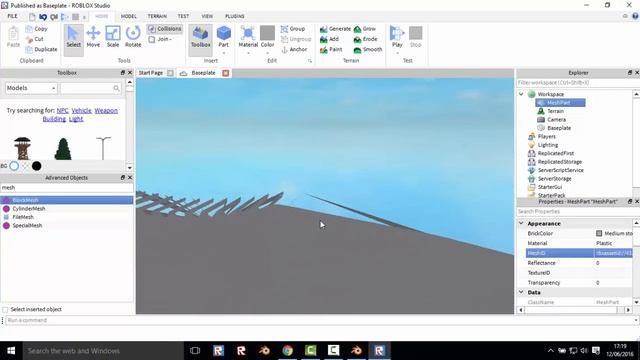The image size is (640, 360).
Task: Choose the Scale tool
Action: click(113, 37)
